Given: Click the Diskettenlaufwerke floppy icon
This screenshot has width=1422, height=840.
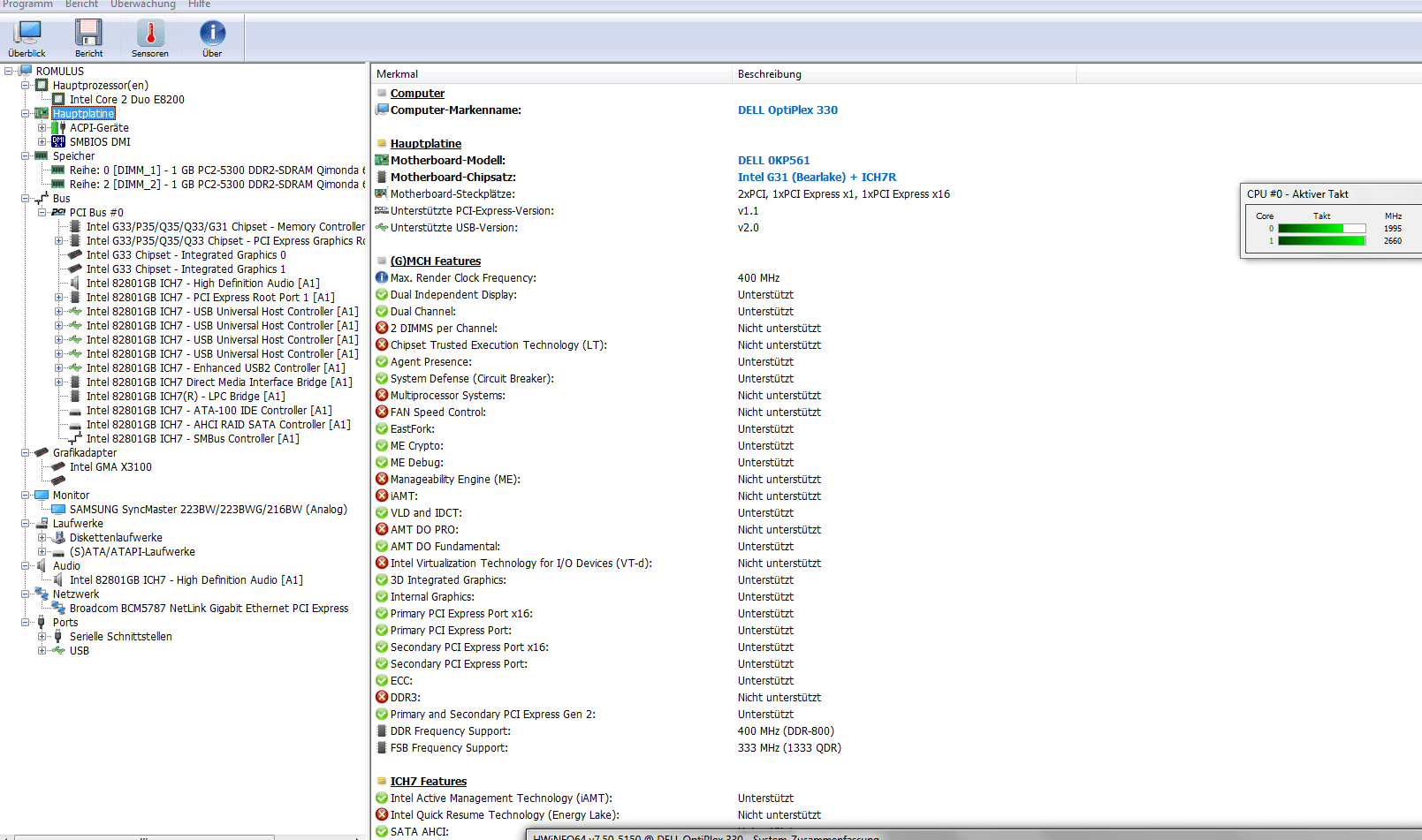Looking at the screenshot, I should (58, 537).
